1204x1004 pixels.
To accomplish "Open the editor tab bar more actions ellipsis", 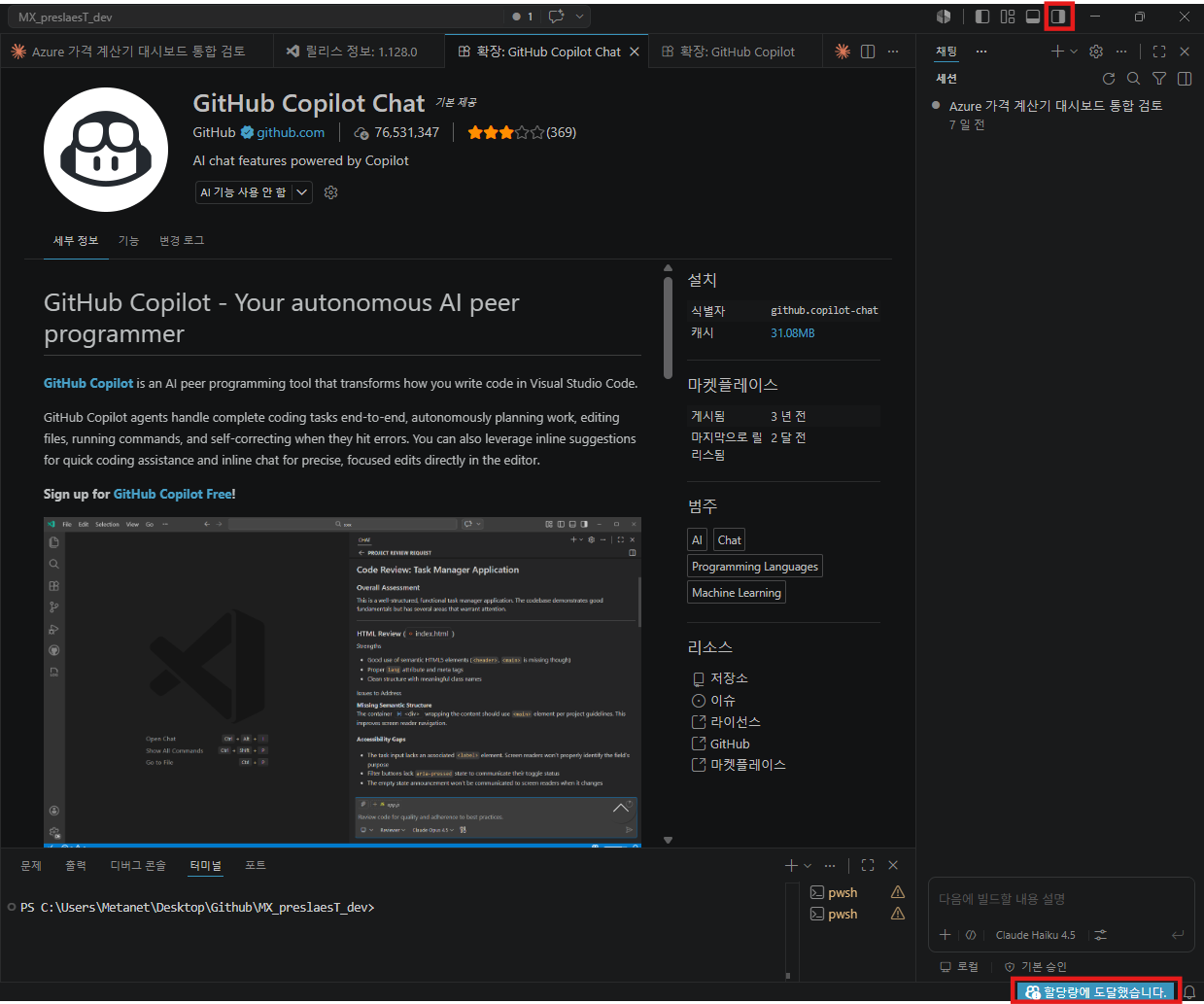I will coord(893,52).
